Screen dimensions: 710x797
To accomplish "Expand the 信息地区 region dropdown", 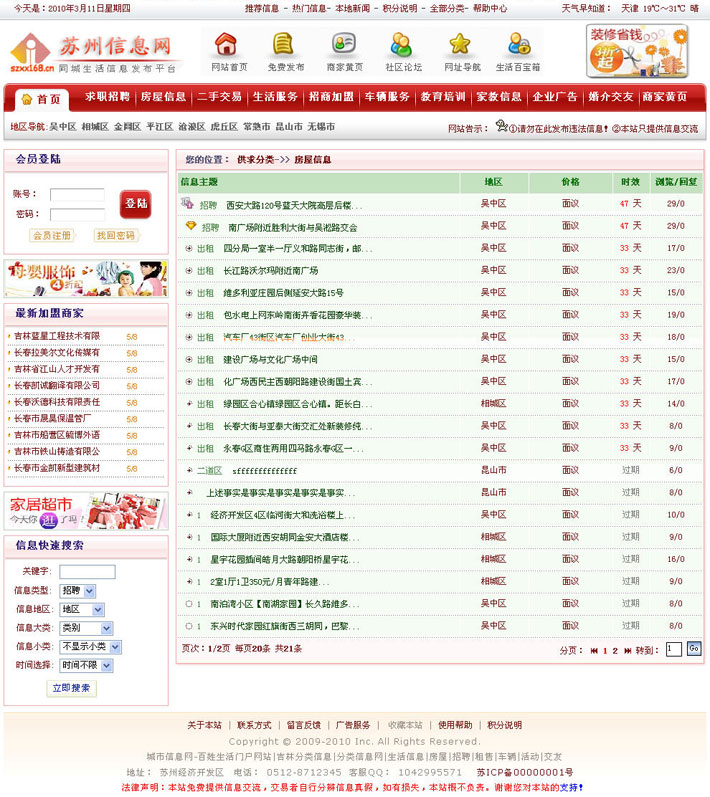I will pos(77,609).
